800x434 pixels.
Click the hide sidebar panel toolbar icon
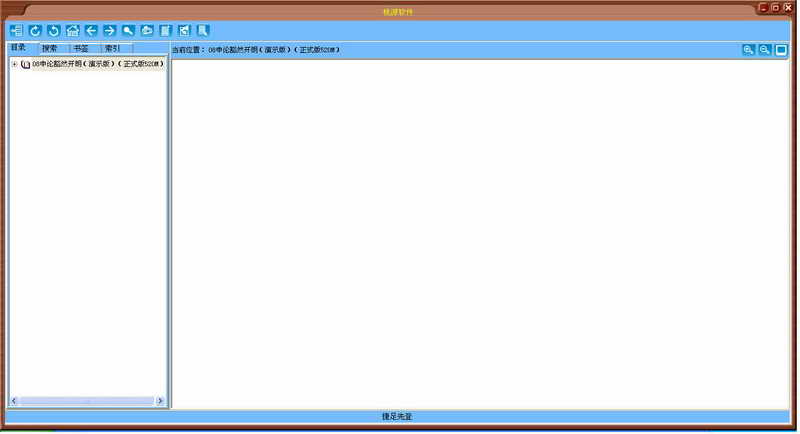16,31
